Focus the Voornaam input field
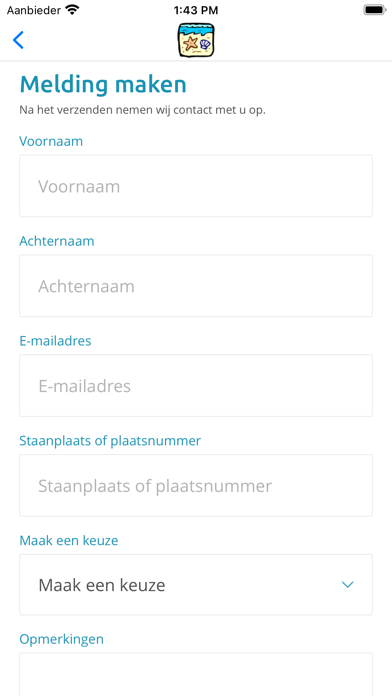This screenshot has height=696, width=392. click(x=196, y=186)
